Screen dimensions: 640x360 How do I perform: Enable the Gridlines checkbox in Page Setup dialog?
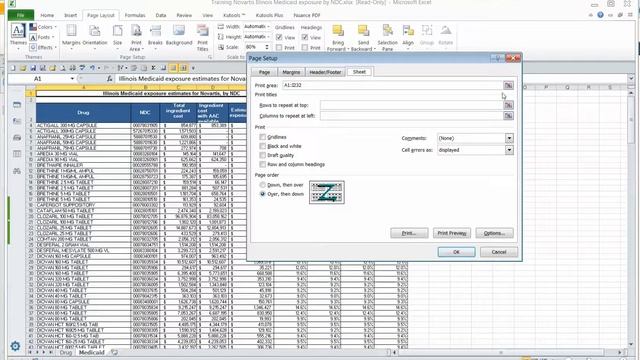click(x=262, y=137)
